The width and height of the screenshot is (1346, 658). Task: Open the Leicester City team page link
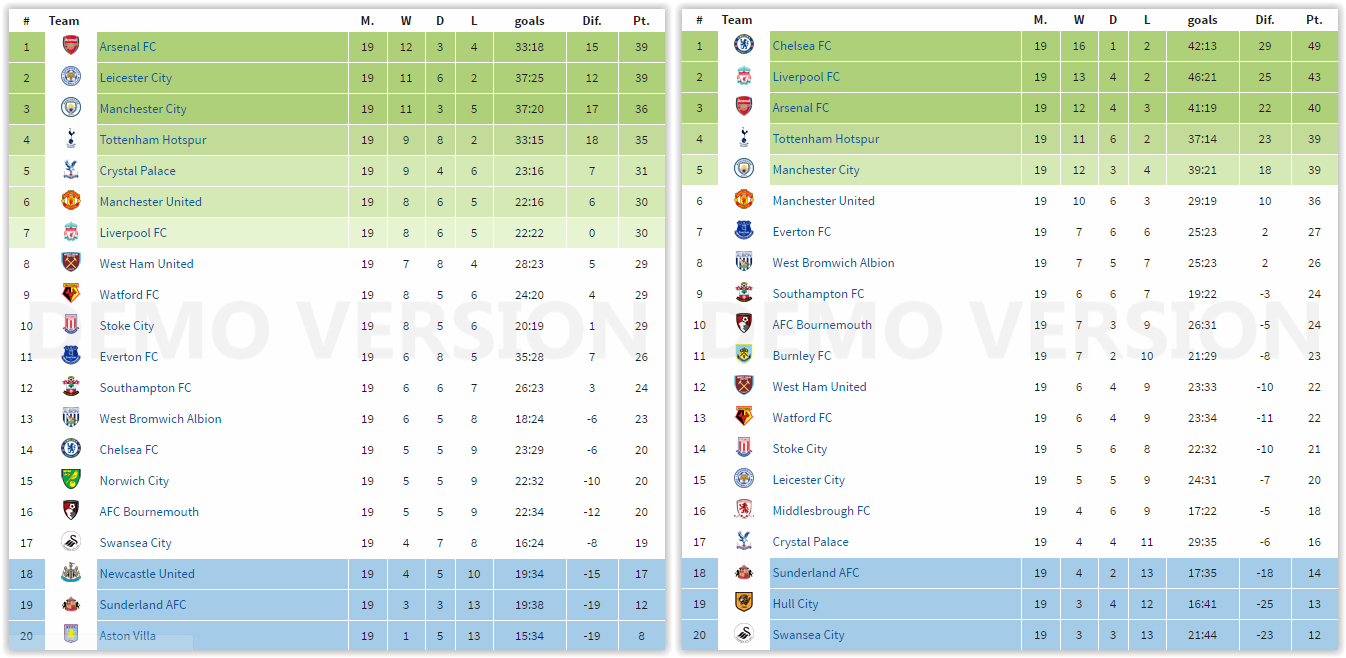coord(137,77)
